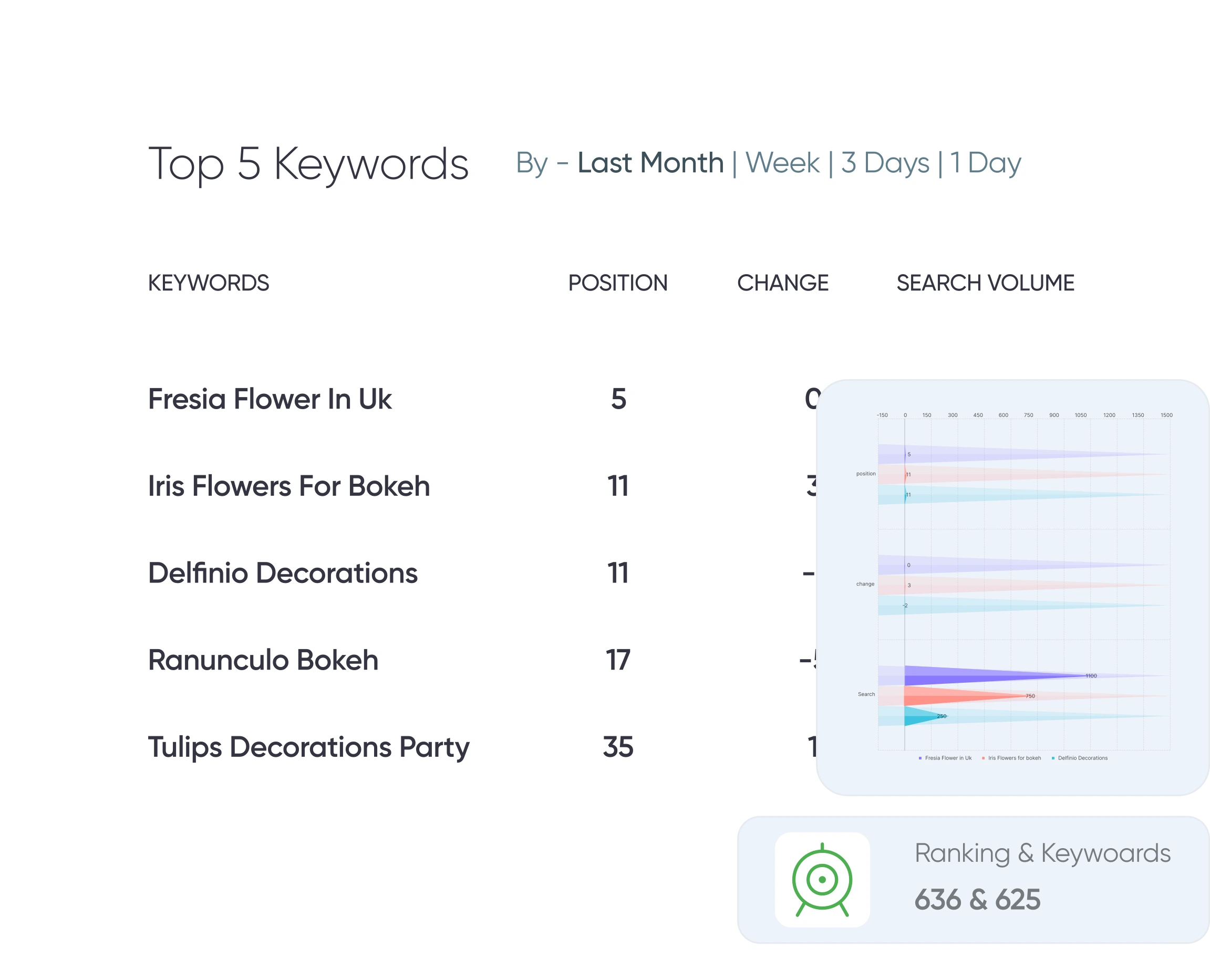The image size is (1210, 980).
Task: Sort by the Change column header
Action: (x=782, y=283)
